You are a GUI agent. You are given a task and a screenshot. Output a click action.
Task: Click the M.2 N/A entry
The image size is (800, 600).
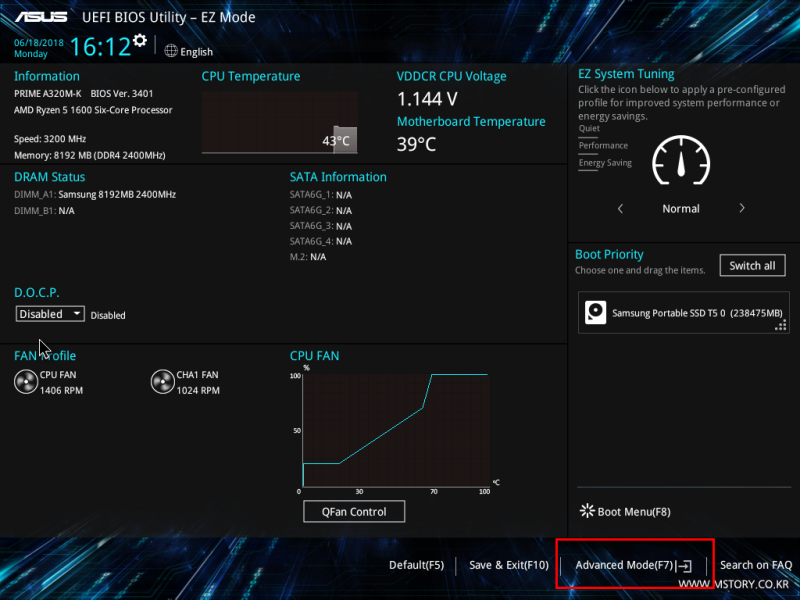(x=308, y=257)
